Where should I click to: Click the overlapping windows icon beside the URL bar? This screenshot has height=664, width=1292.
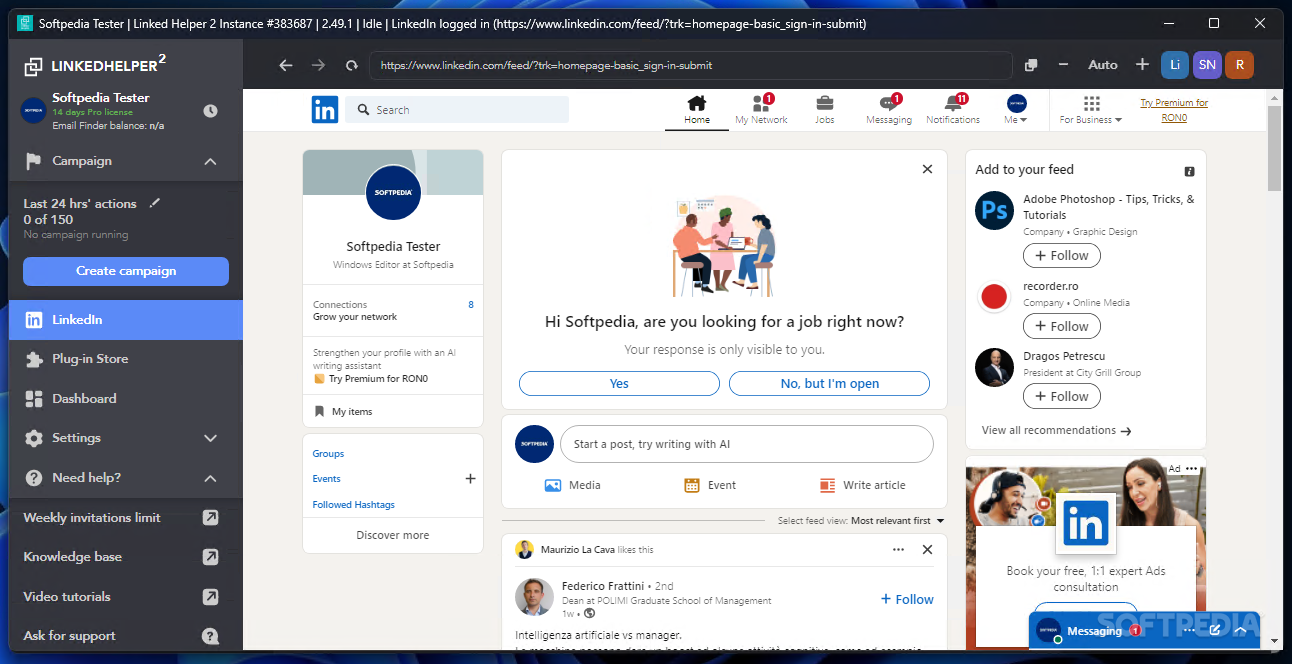pos(1032,65)
